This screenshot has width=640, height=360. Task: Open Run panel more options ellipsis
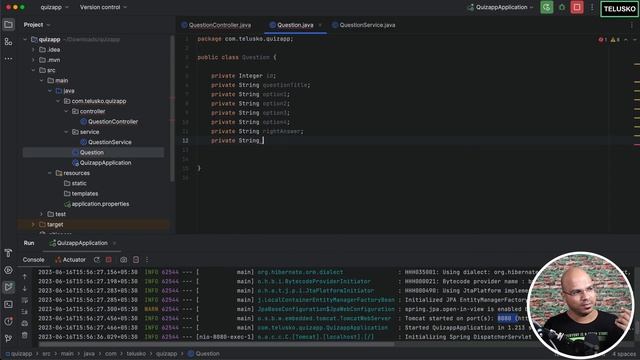coord(147,260)
